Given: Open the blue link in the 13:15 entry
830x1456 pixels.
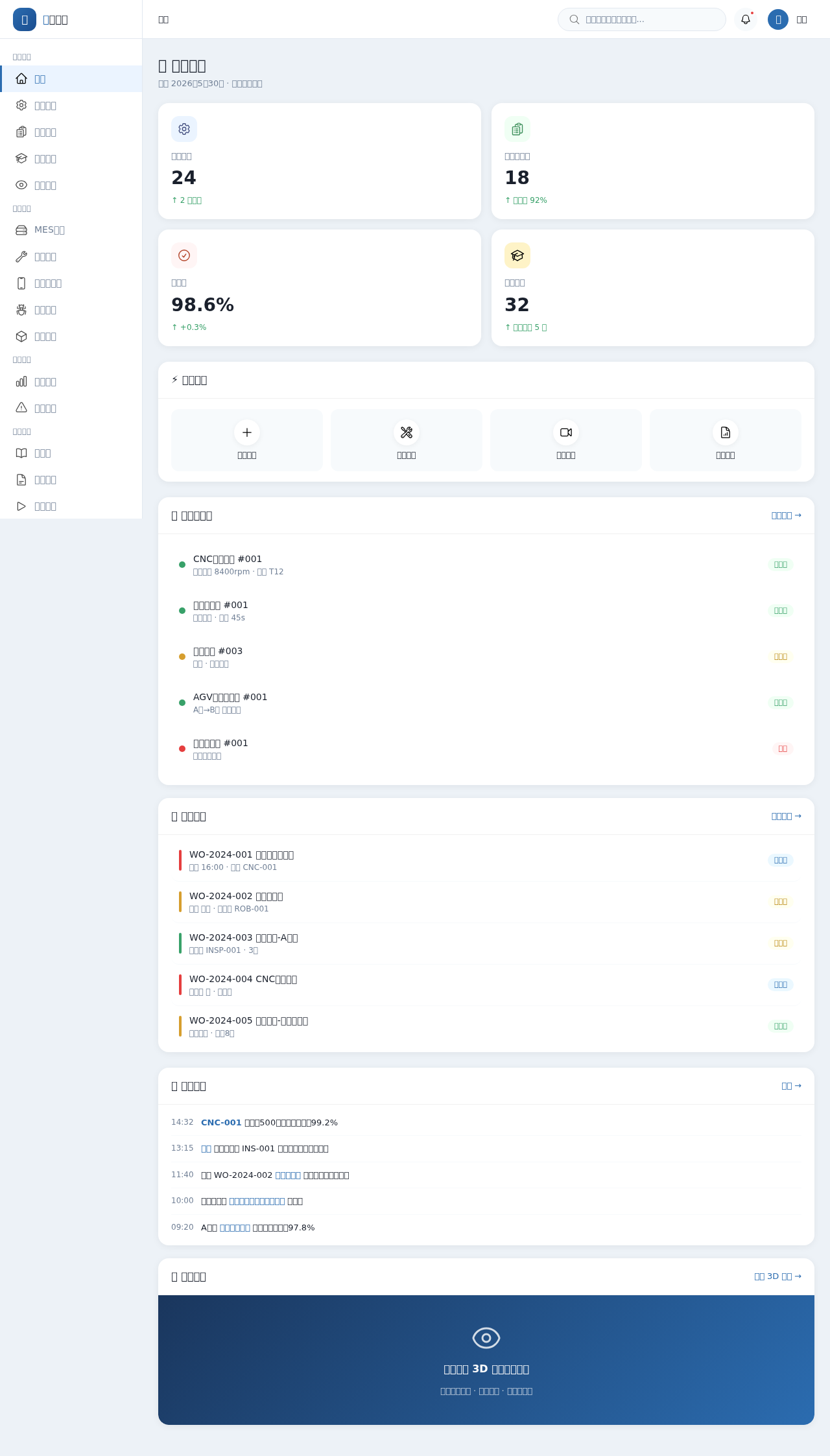Looking at the screenshot, I should click(206, 1149).
